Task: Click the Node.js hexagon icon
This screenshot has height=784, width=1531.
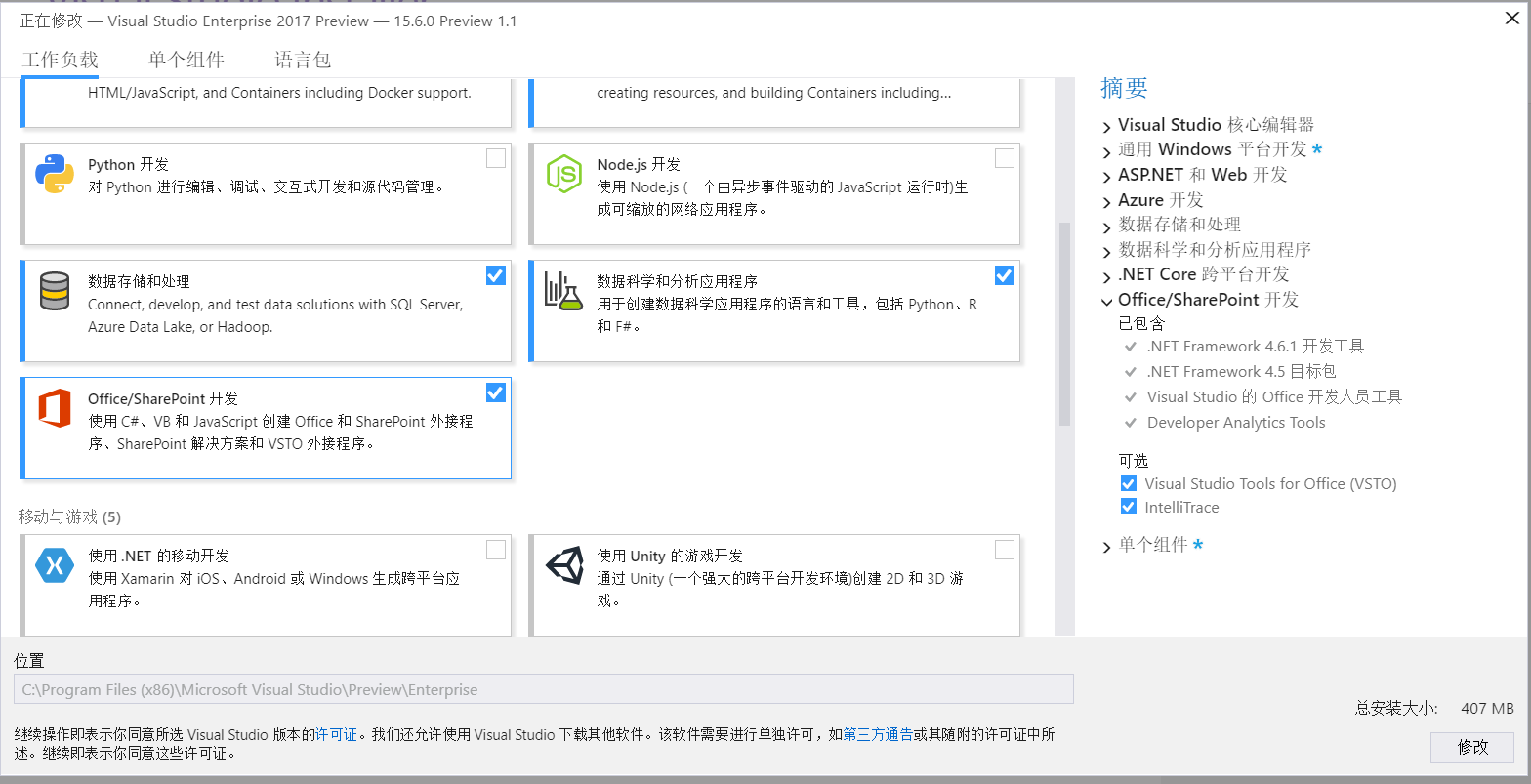Action: tap(563, 175)
